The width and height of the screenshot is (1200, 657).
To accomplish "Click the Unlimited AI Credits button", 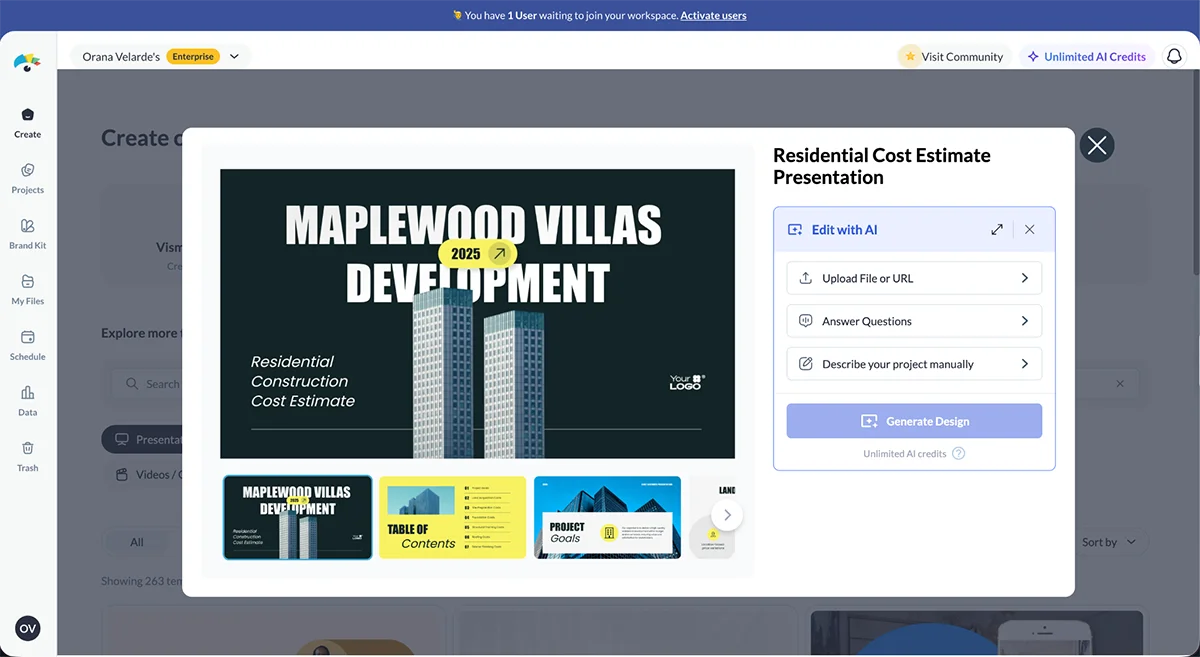I will (1086, 57).
